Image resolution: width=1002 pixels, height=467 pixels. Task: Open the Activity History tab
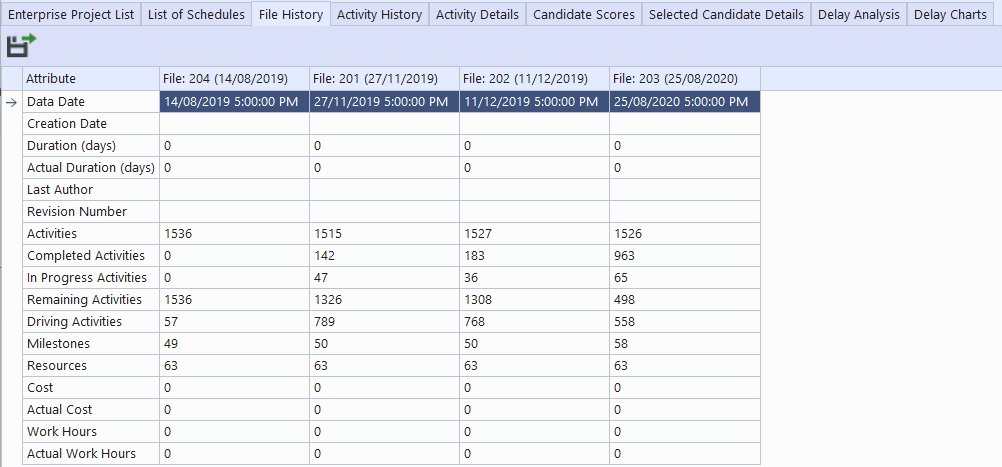click(379, 14)
